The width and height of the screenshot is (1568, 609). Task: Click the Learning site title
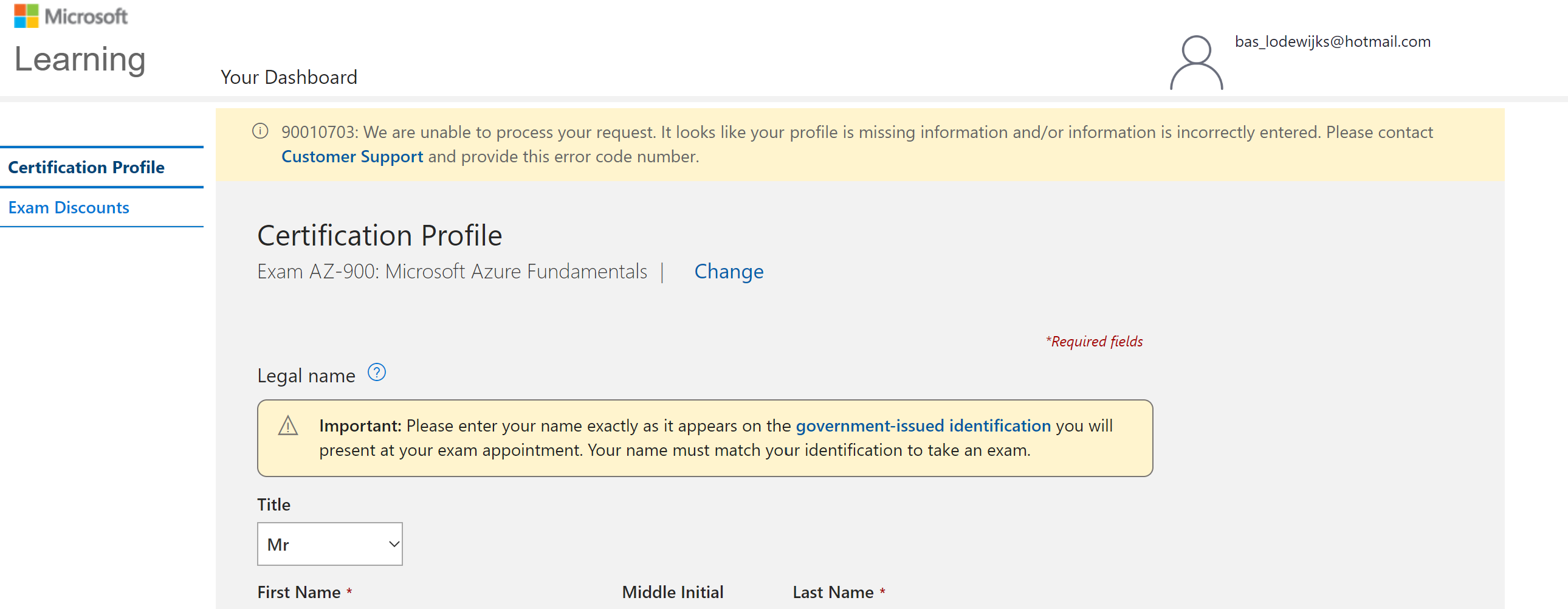point(80,60)
